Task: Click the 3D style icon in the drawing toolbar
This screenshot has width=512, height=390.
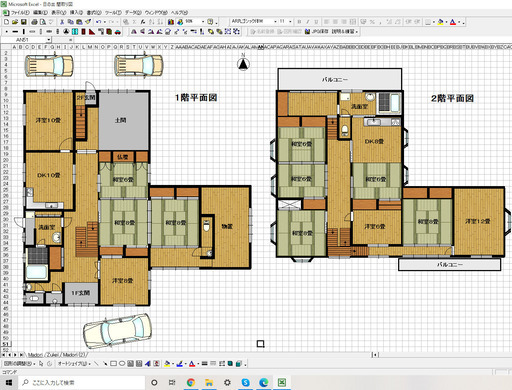Action: point(238,364)
